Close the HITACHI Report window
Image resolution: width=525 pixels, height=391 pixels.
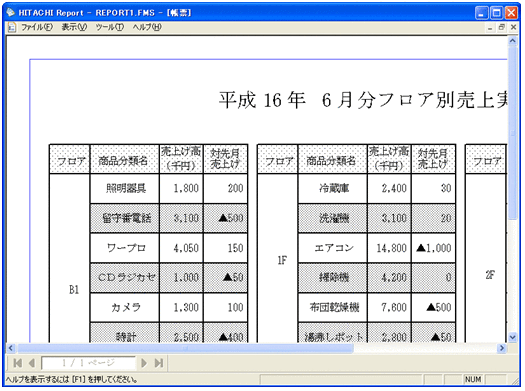point(512,13)
